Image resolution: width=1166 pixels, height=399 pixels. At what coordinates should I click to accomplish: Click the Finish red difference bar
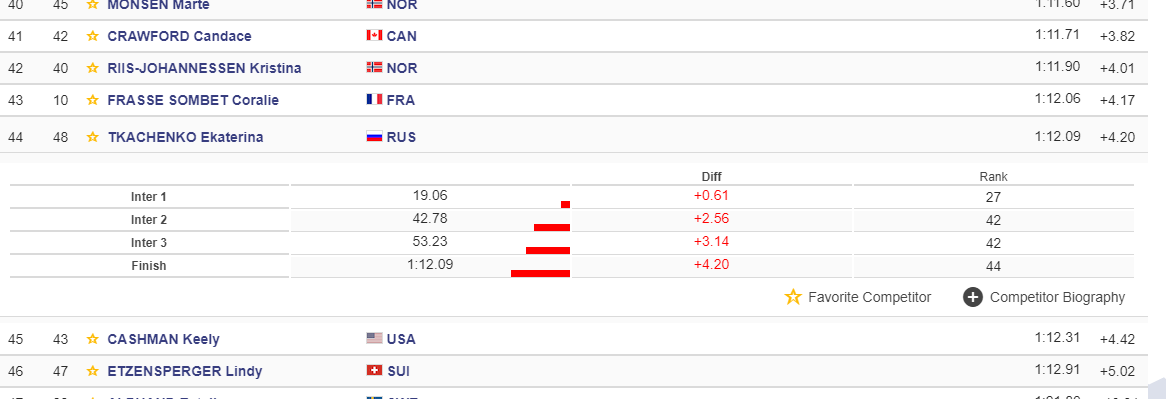click(541, 273)
